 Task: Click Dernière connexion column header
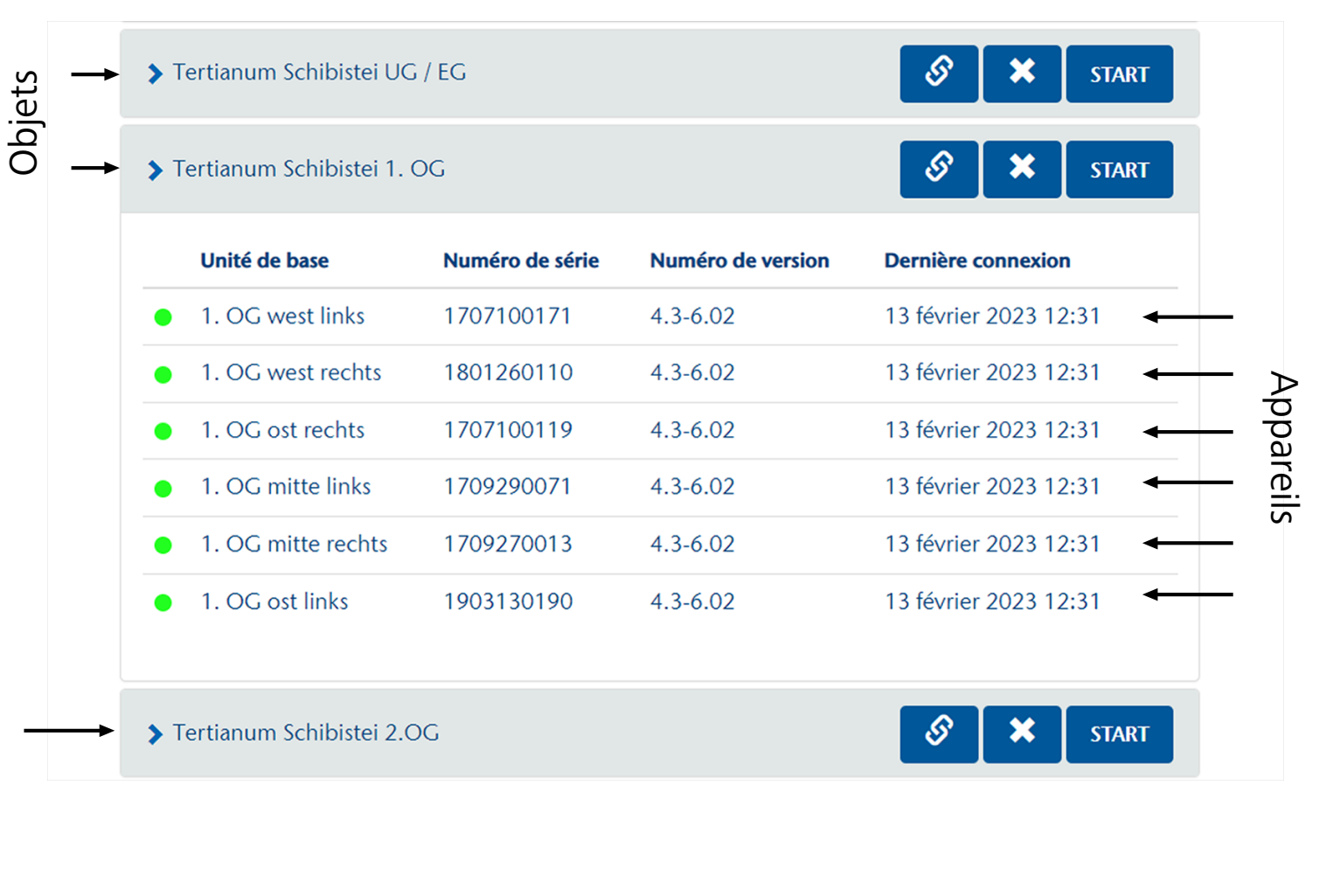pos(977,260)
